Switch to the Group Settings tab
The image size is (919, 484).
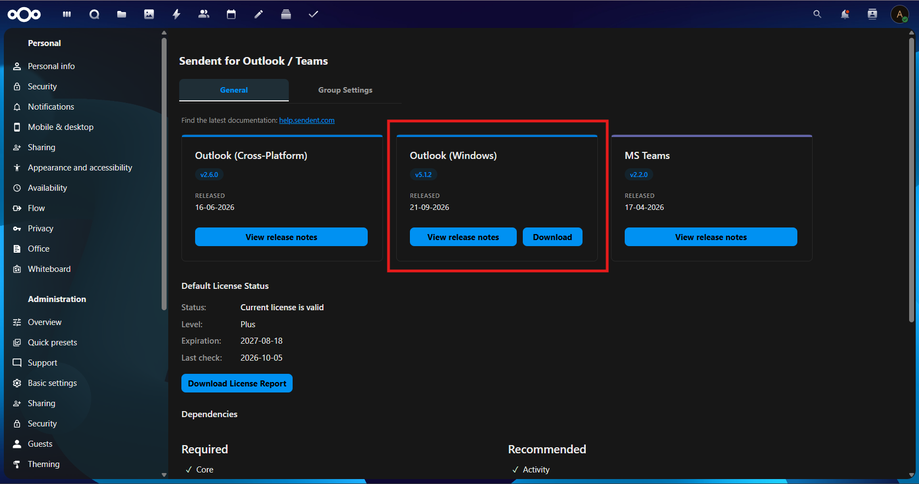345,90
